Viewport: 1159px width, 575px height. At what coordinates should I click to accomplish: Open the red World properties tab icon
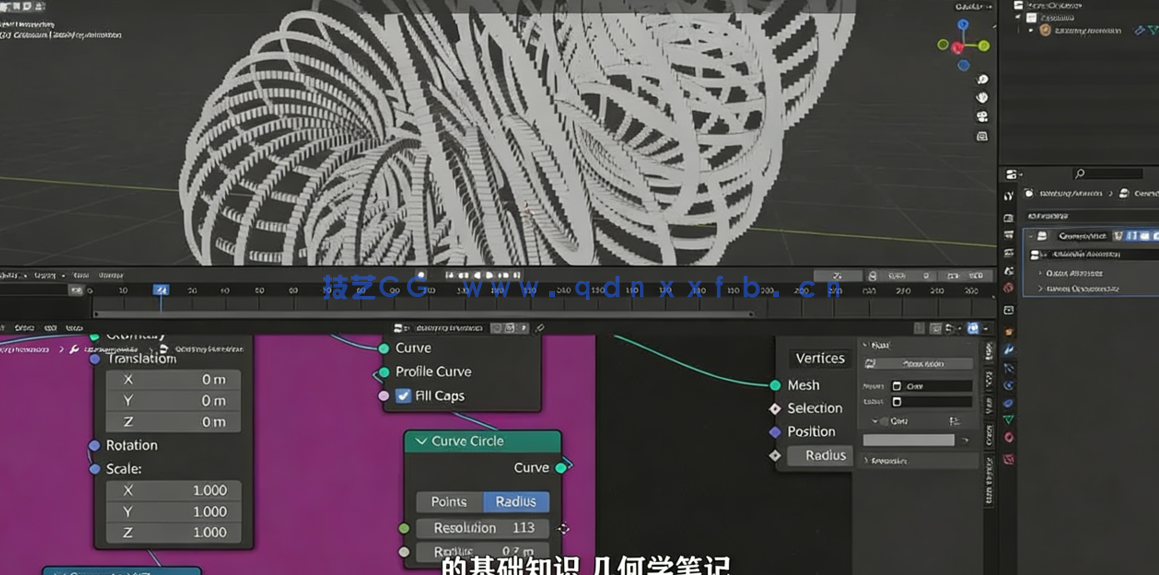click(x=1009, y=288)
